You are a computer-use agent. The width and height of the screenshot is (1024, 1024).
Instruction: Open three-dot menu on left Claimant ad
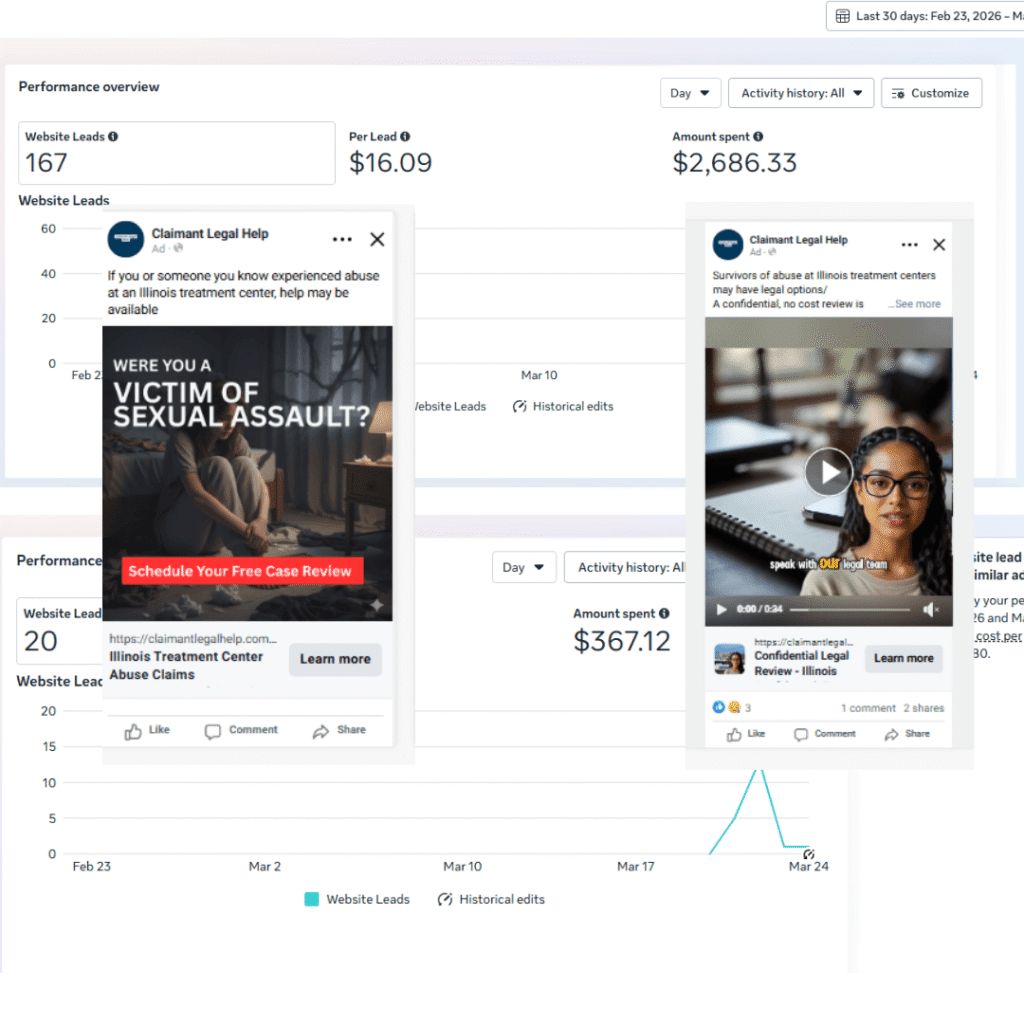(x=342, y=240)
